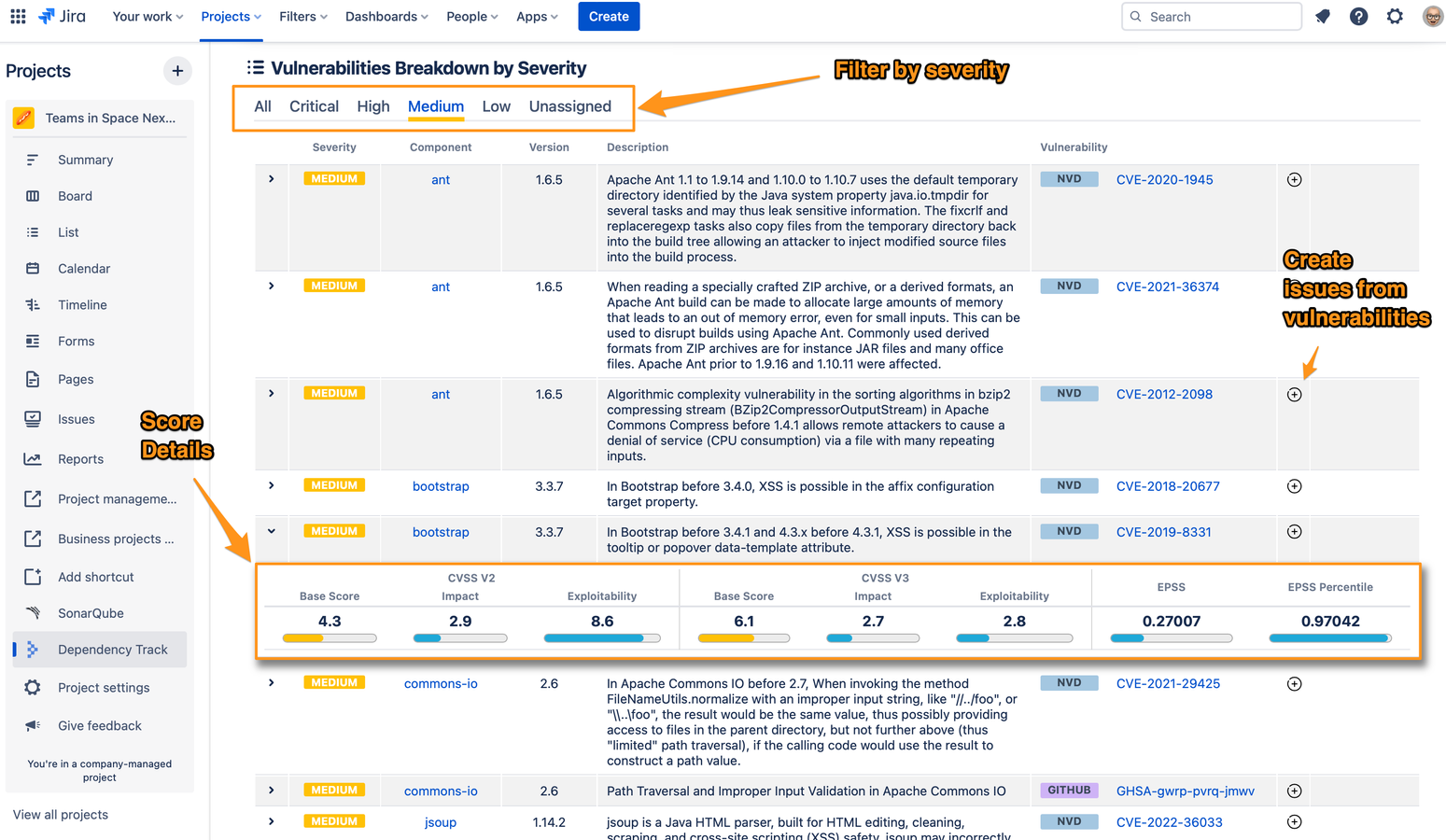Screen dimensions: 1446x840
Task: Open Calendar in the sidebar
Action: [x=100, y=269]
